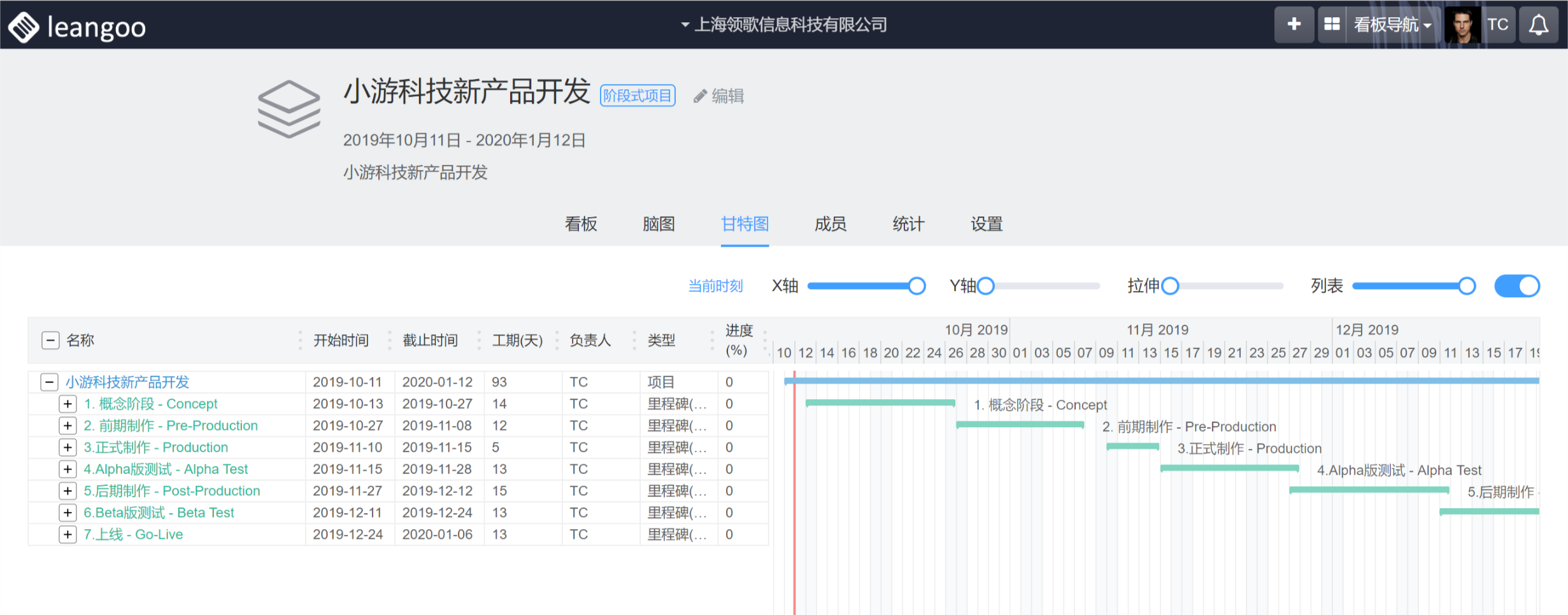Click the 11月 2019 timeline header
Viewport: 1568px width, 615px height.
point(1157,330)
